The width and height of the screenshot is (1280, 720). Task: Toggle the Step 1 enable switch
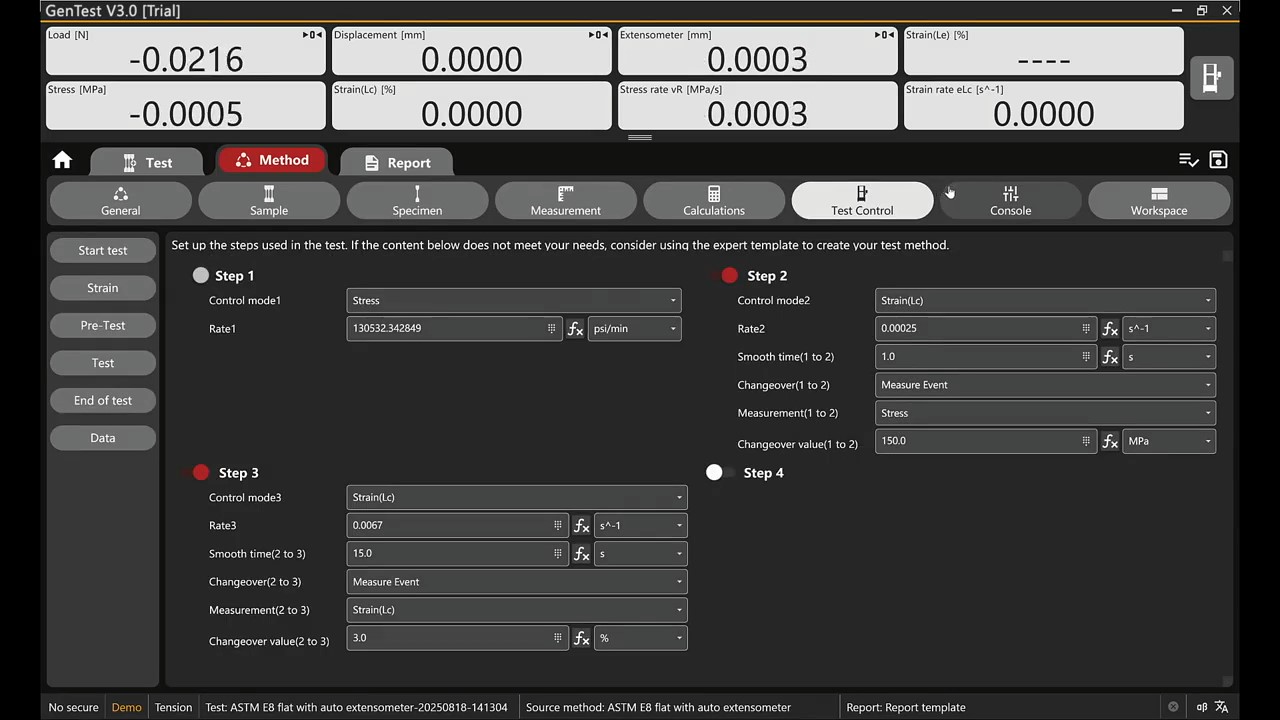coord(202,276)
